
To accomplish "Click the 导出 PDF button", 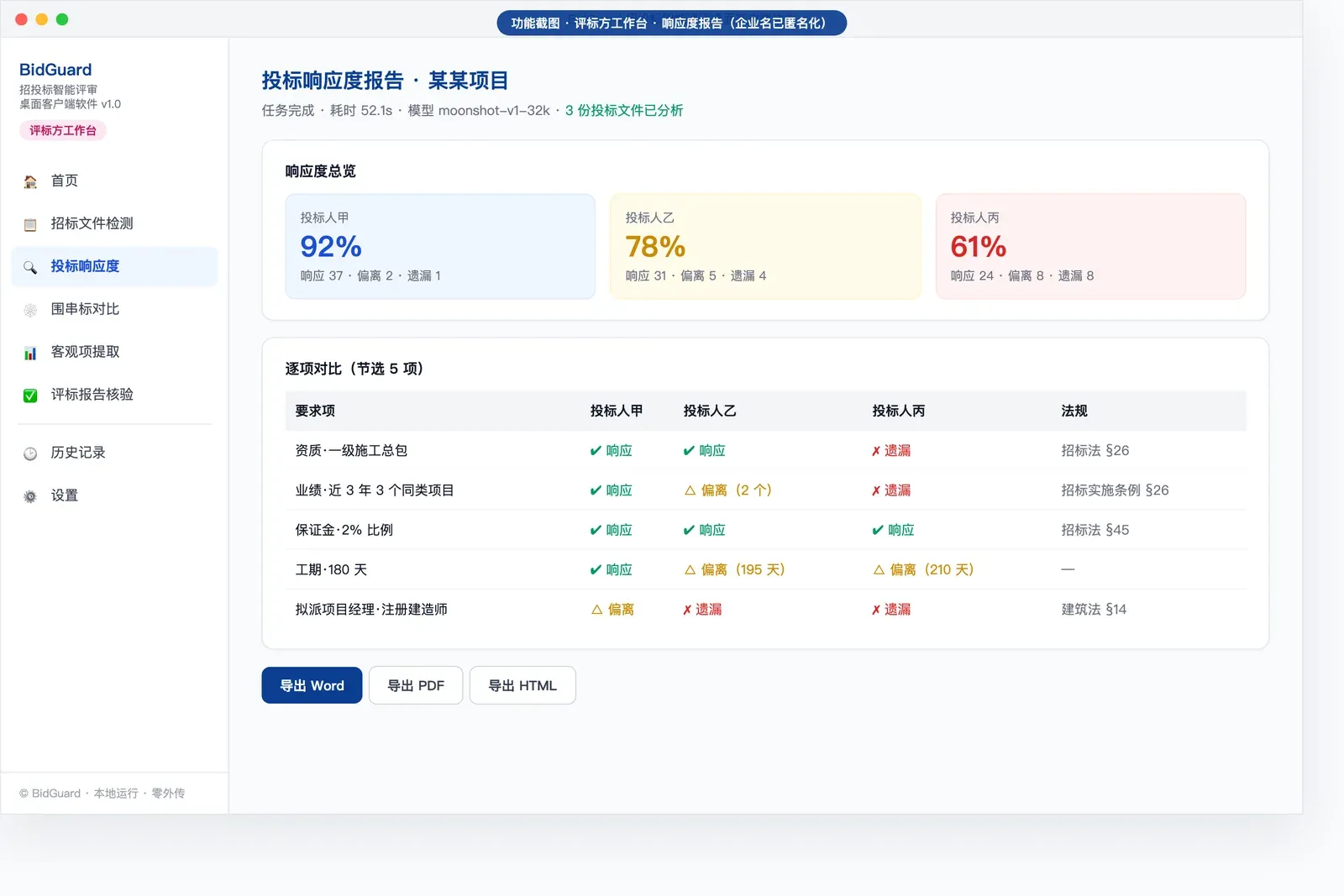I will click(x=416, y=685).
